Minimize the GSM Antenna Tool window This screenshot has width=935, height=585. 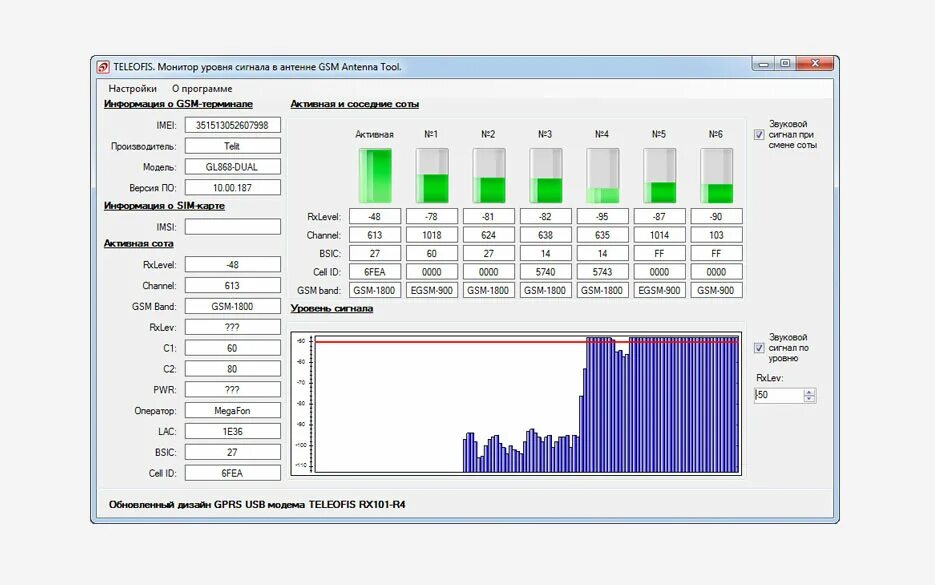(763, 63)
